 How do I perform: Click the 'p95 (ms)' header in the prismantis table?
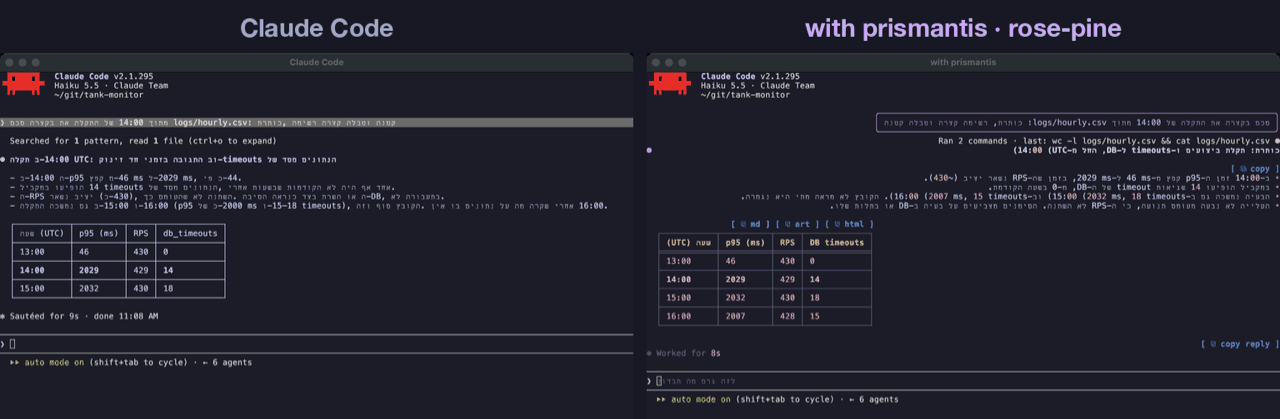pyautogui.click(x=745, y=242)
